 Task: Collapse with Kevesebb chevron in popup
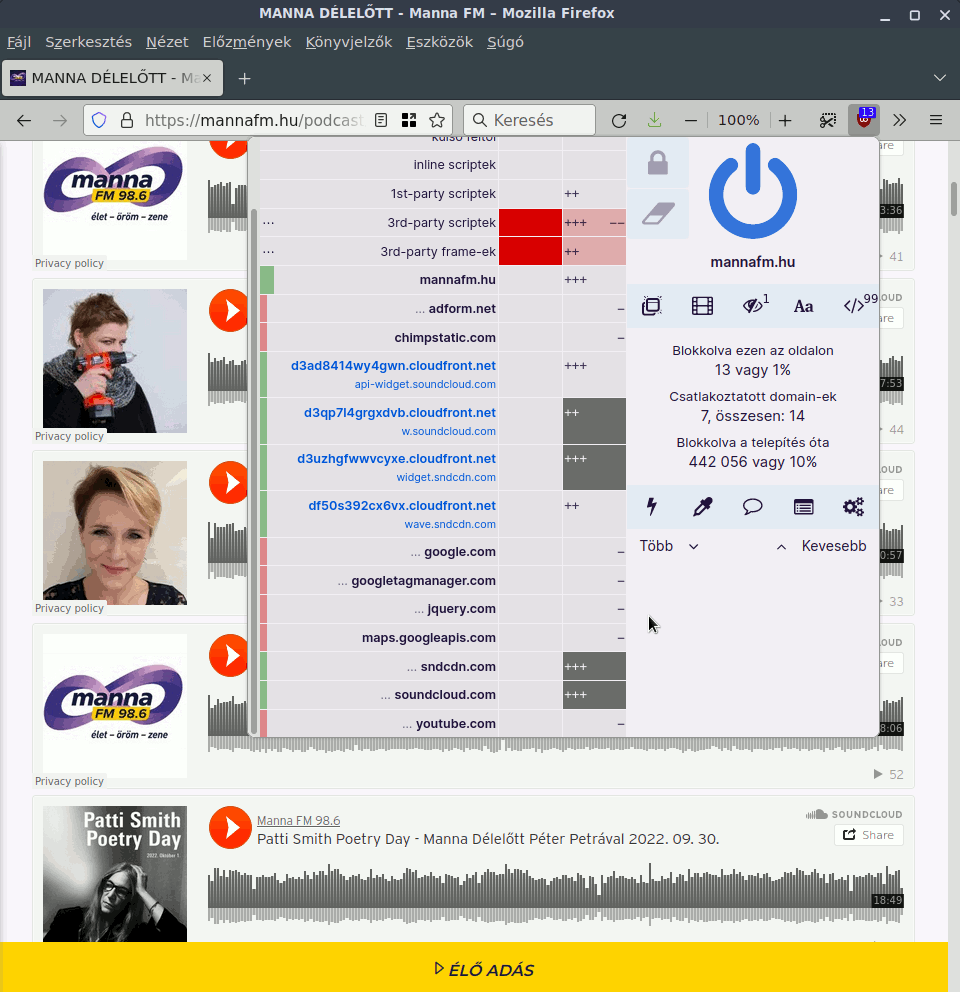coord(821,546)
